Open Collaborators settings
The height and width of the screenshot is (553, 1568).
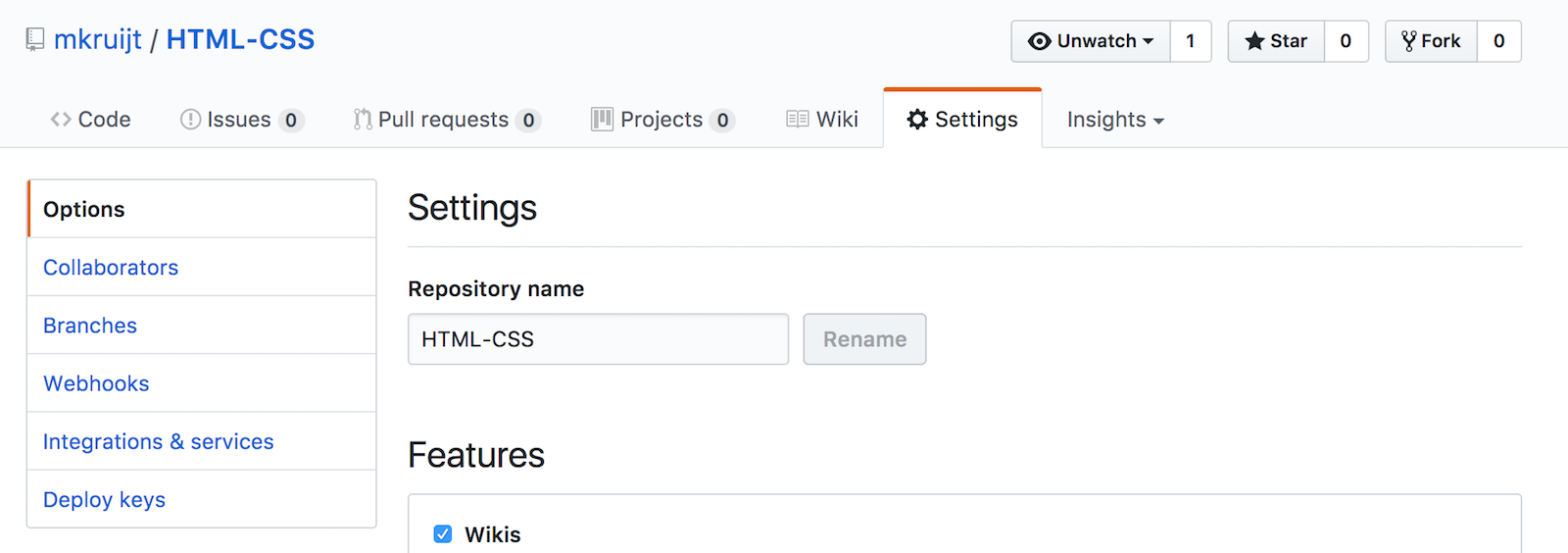[x=202, y=268]
